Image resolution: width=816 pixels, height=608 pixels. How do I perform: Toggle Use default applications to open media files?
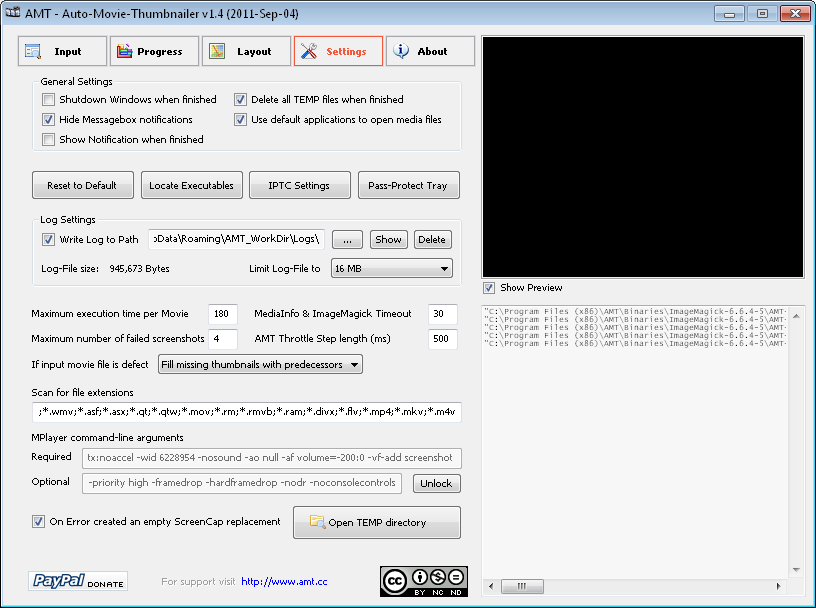click(x=240, y=120)
